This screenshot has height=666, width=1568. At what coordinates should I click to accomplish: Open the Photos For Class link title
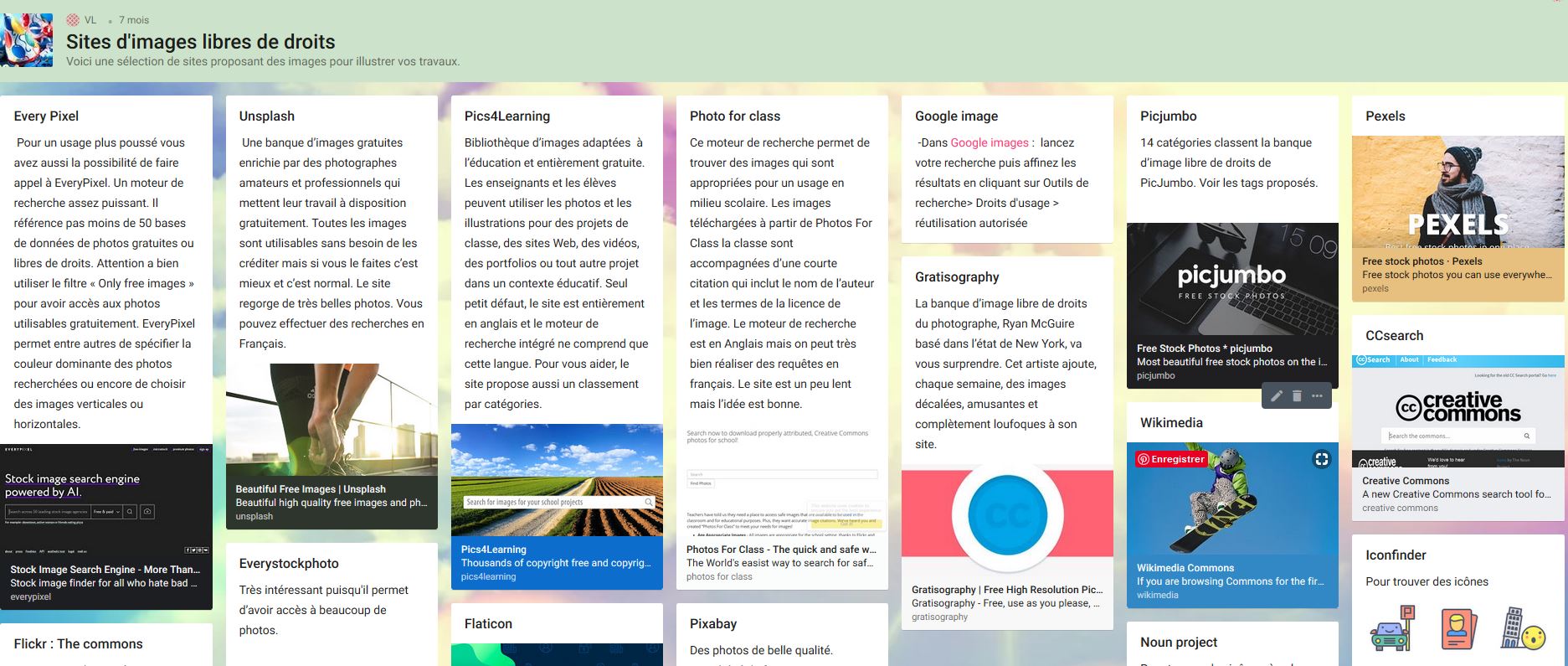781,550
